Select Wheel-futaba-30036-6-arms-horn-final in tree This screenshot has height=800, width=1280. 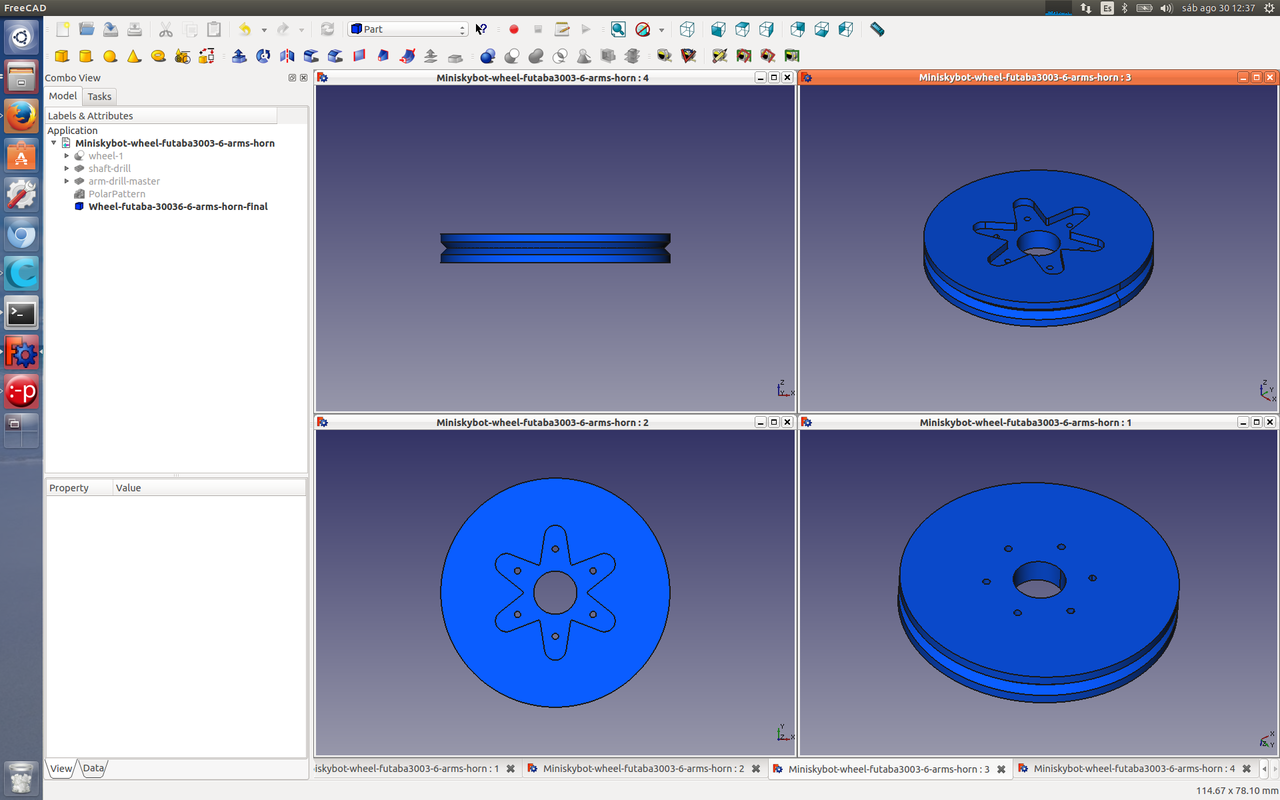[177, 207]
